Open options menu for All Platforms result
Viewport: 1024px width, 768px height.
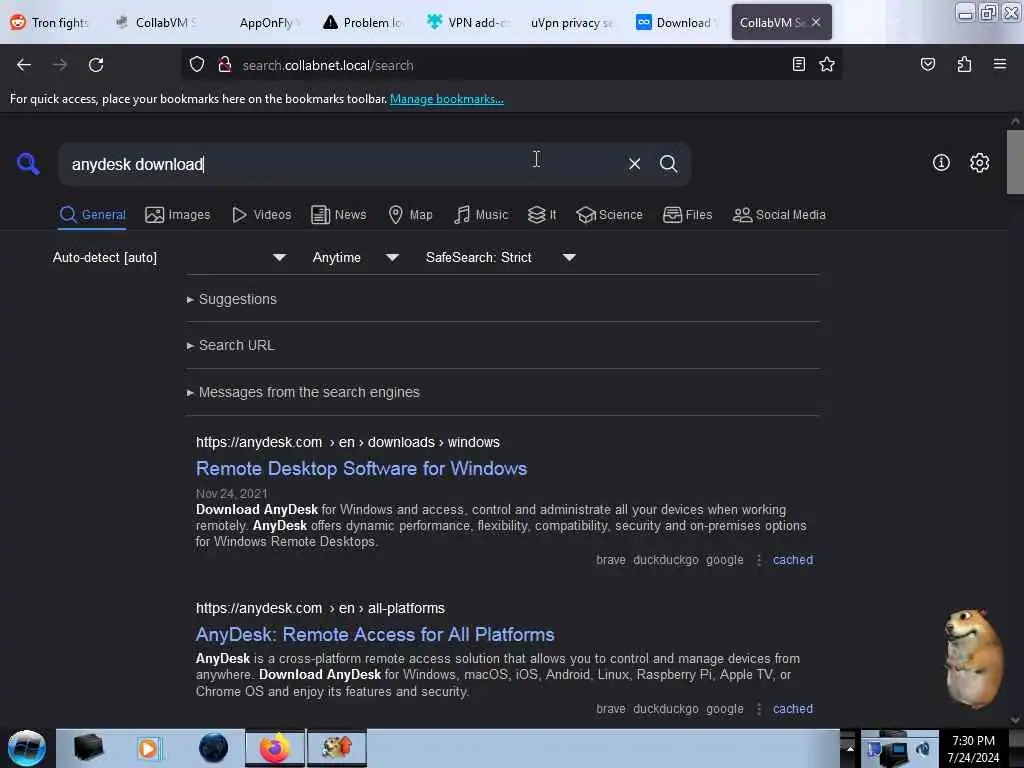pyautogui.click(x=758, y=709)
